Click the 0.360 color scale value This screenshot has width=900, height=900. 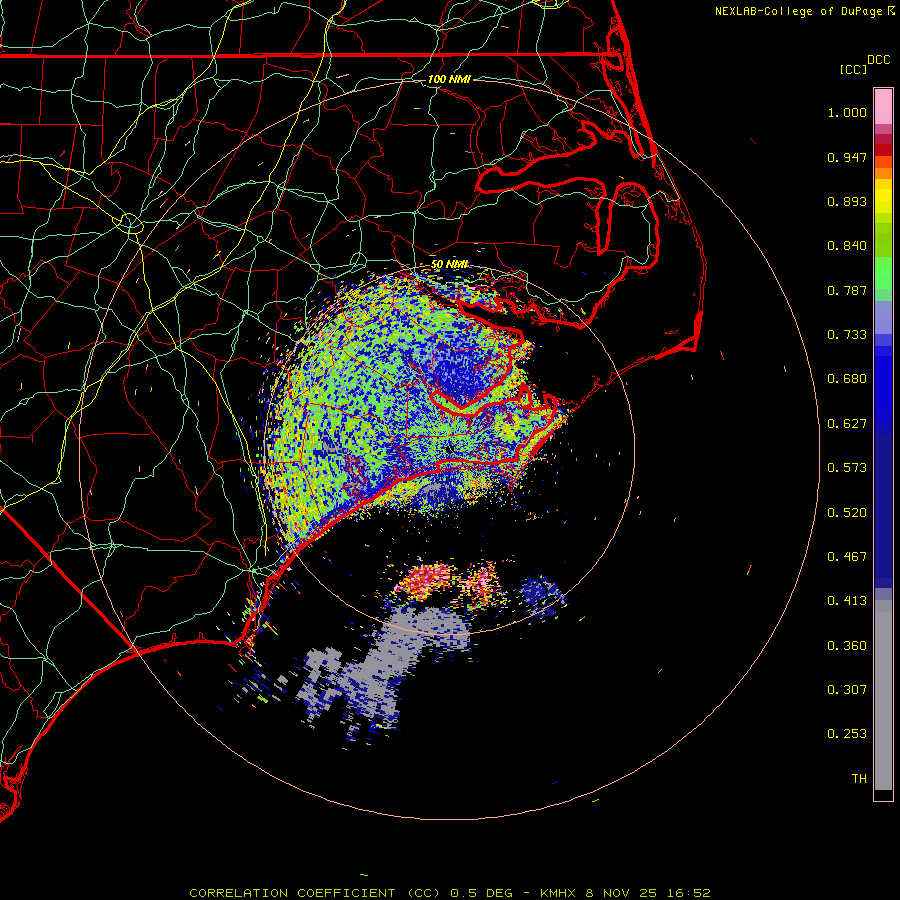coord(847,646)
